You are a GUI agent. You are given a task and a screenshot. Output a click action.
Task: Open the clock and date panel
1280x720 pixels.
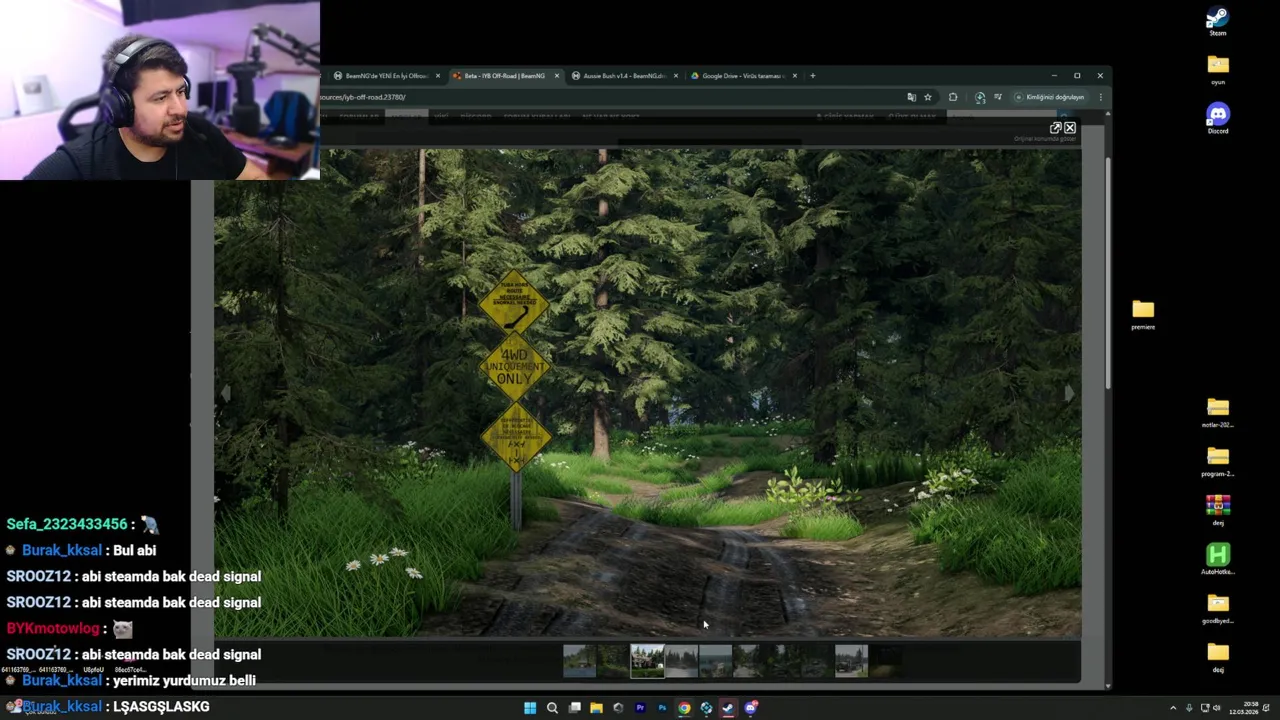coord(1245,708)
